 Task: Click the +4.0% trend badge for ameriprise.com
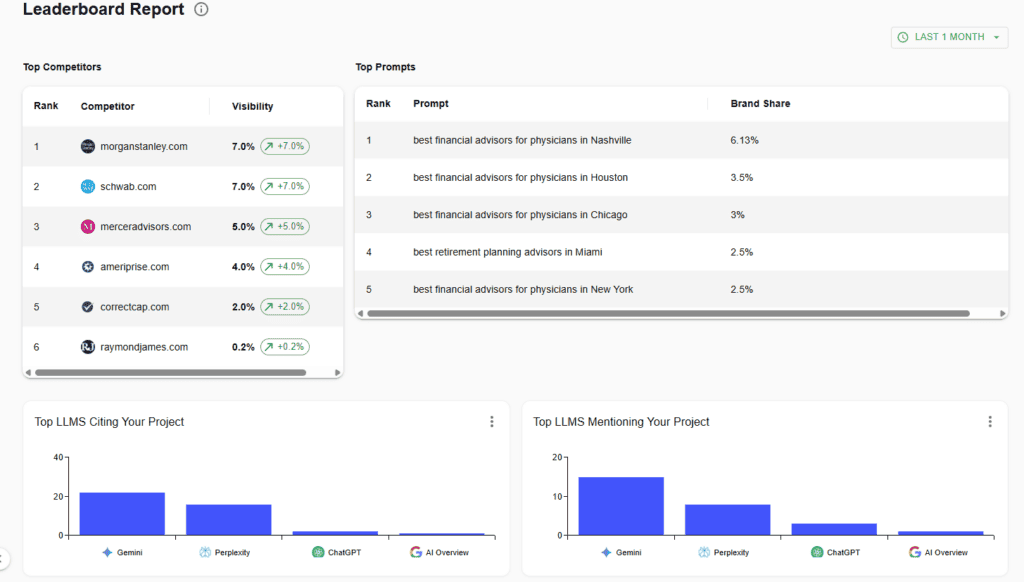[x=285, y=267]
